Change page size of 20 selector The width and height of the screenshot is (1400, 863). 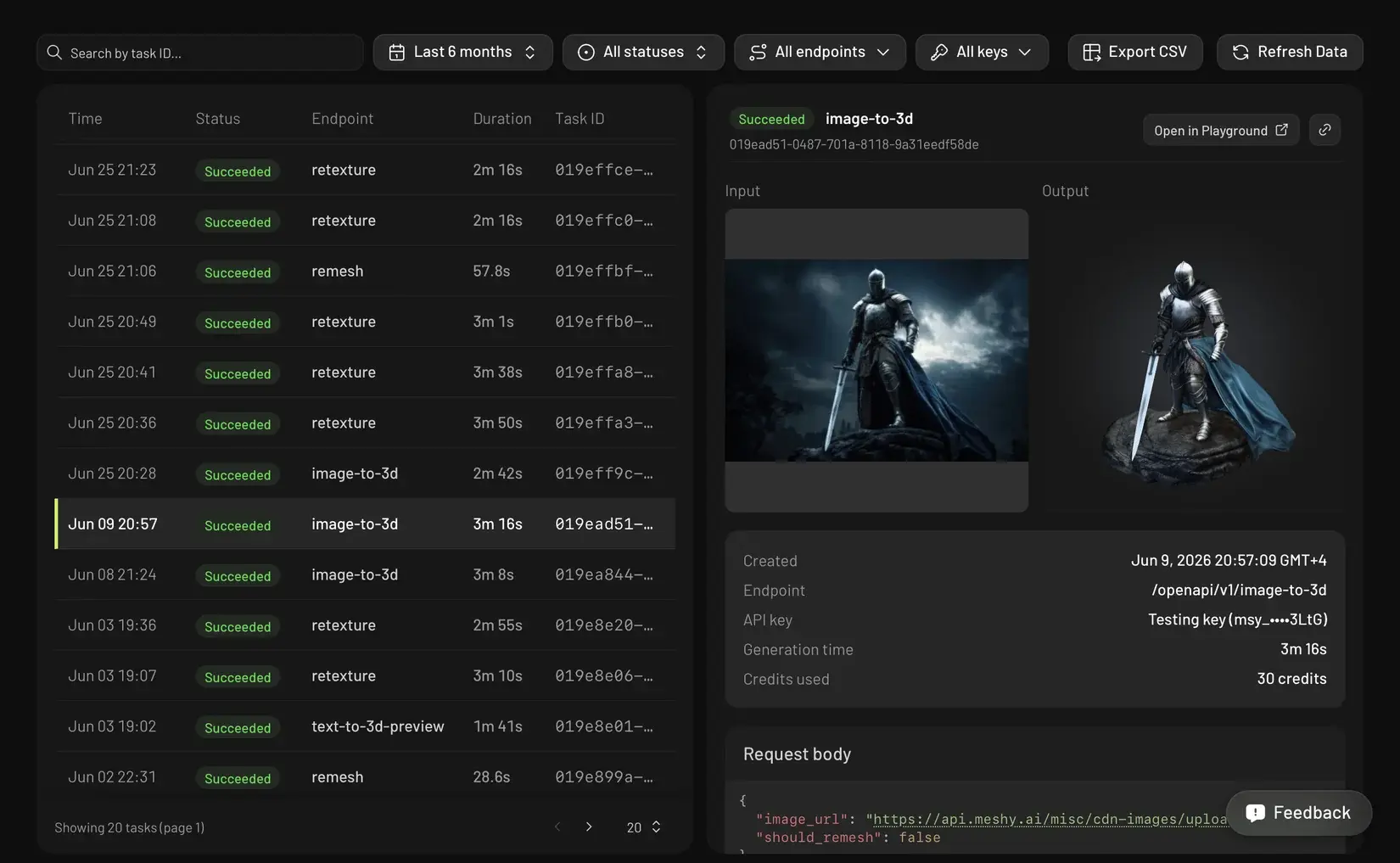(644, 827)
